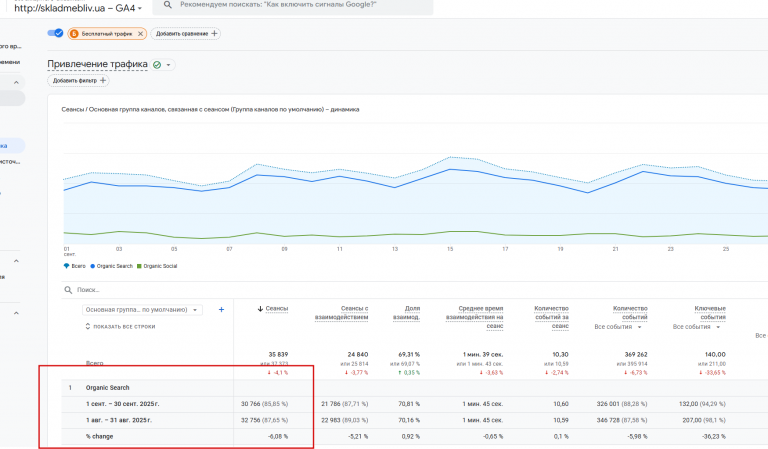Select the highlighted sidebar report item
Image resolution: width=768 pixels, height=449 pixels.
tap(12, 146)
